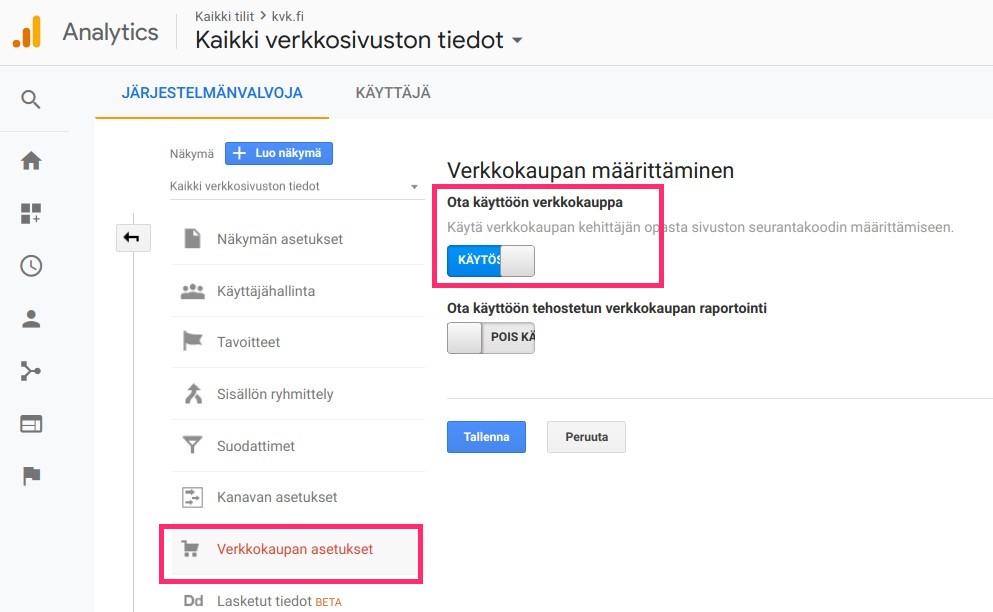Click the Tallenna button
The height and width of the screenshot is (612, 993).
pos(486,437)
